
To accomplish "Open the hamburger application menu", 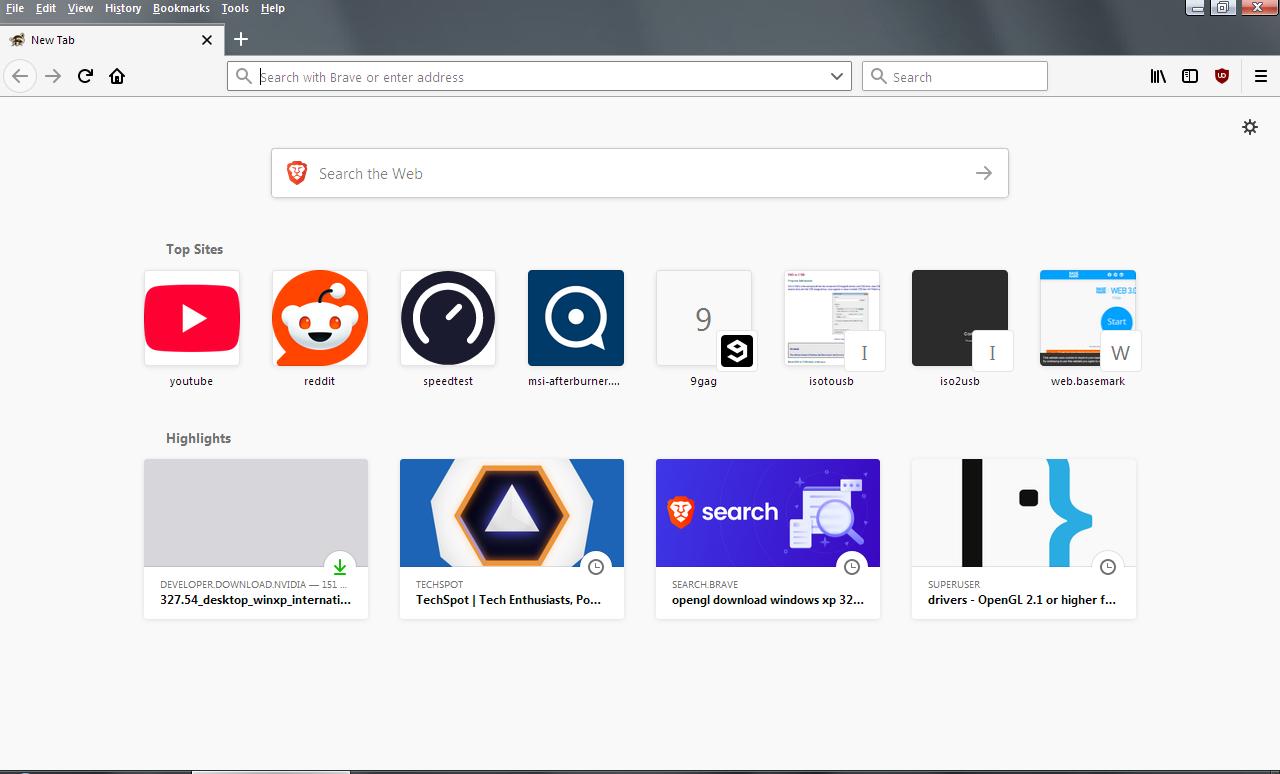I will pos(1261,76).
